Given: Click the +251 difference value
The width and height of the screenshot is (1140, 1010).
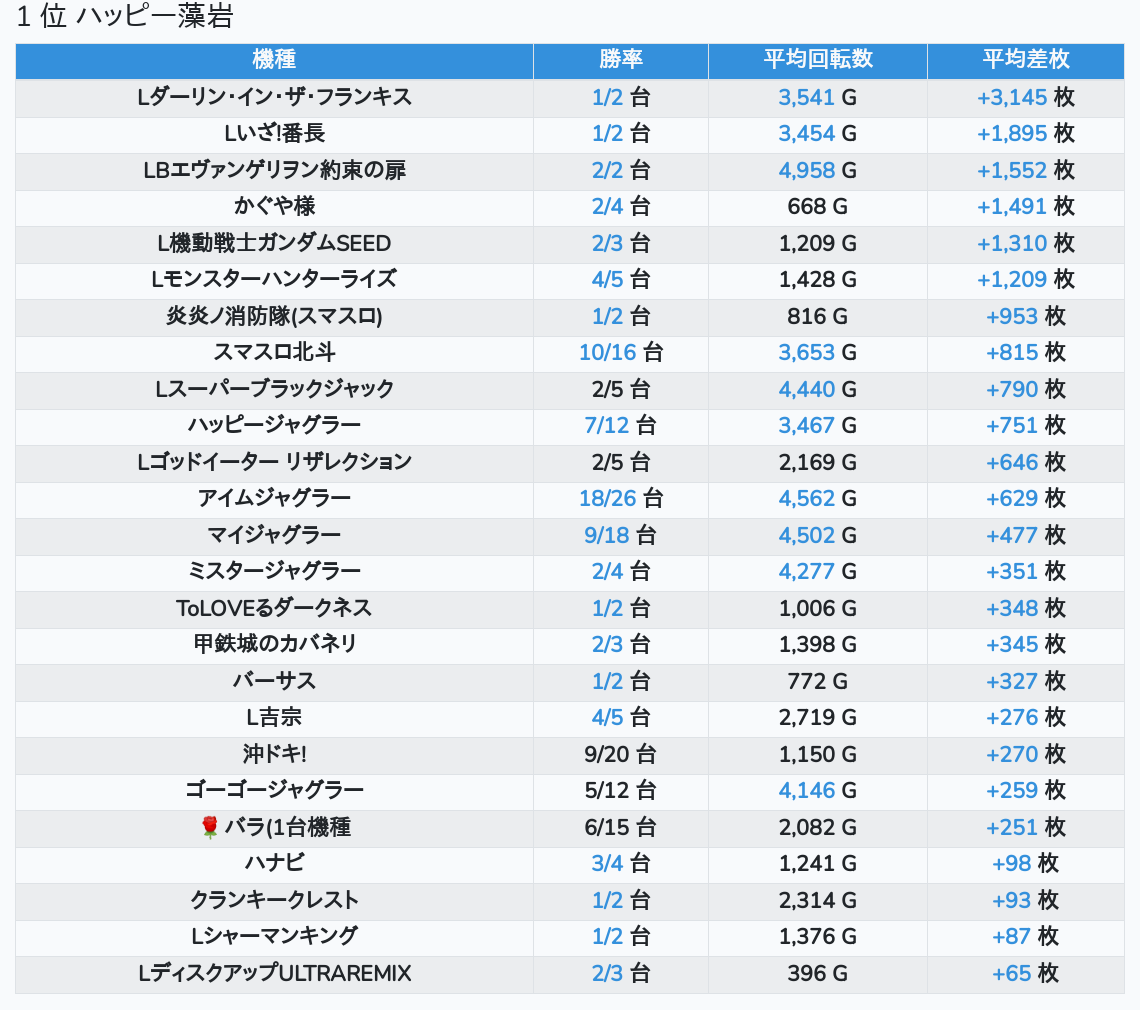Looking at the screenshot, I should point(1012,828).
